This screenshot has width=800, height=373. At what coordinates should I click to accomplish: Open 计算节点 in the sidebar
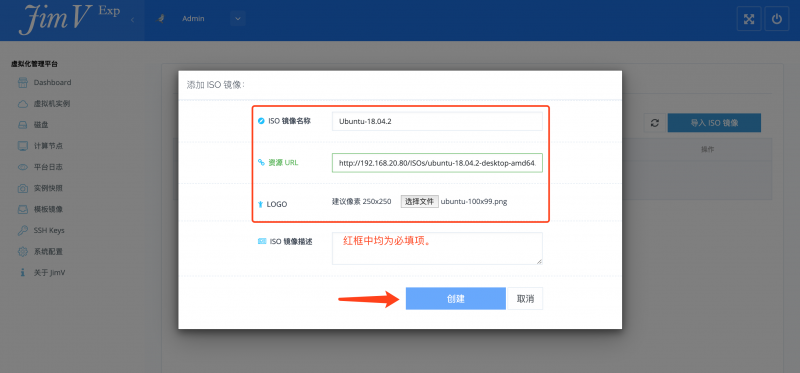(48, 146)
